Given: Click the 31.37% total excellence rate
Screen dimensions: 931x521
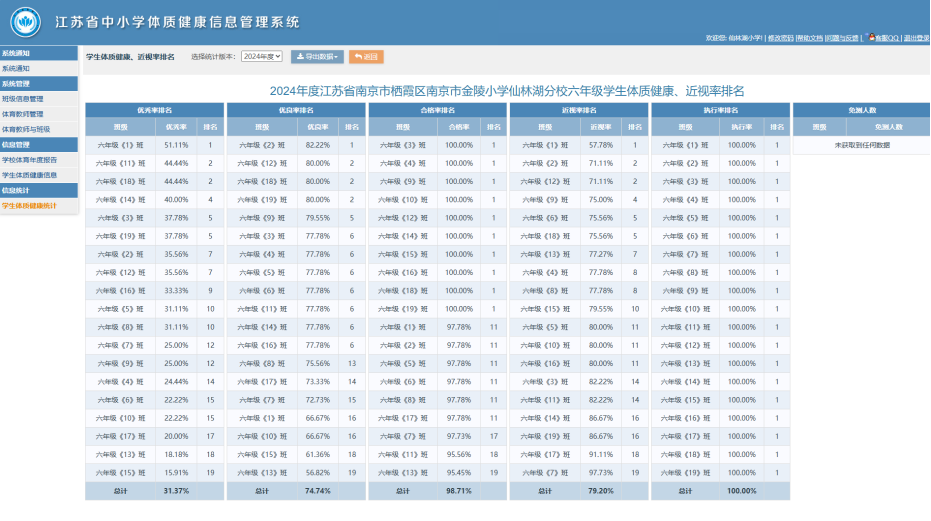Looking at the screenshot, I should (176, 491).
